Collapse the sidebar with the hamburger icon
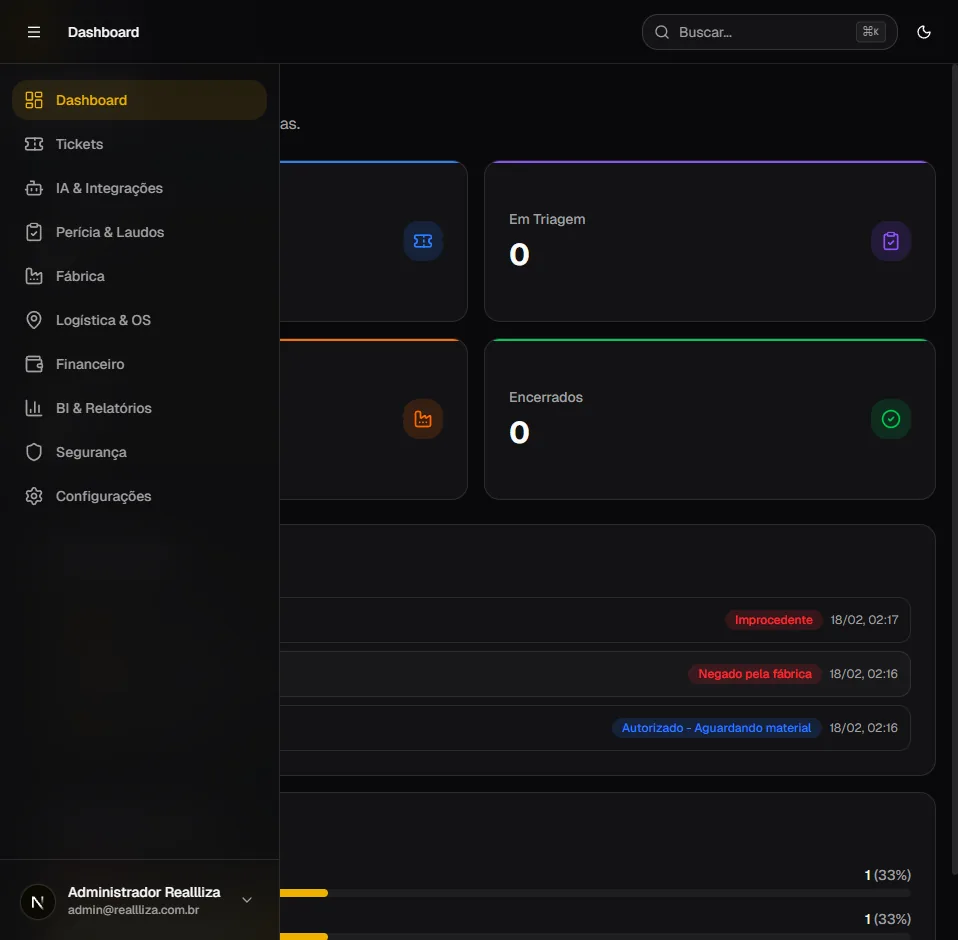This screenshot has height=940, width=958. (34, 32)
